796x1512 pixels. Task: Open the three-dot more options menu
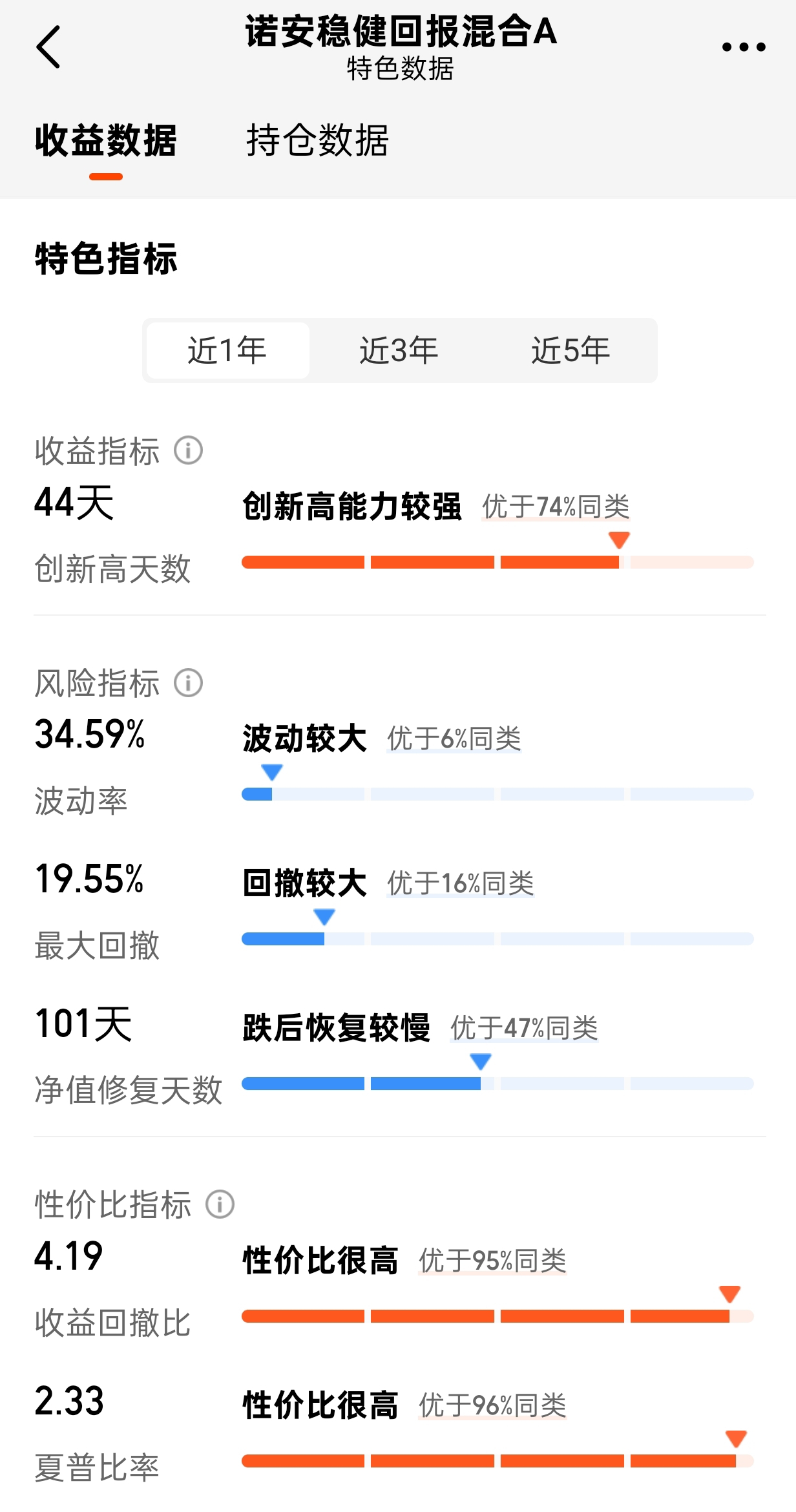[x=744, y=47]
